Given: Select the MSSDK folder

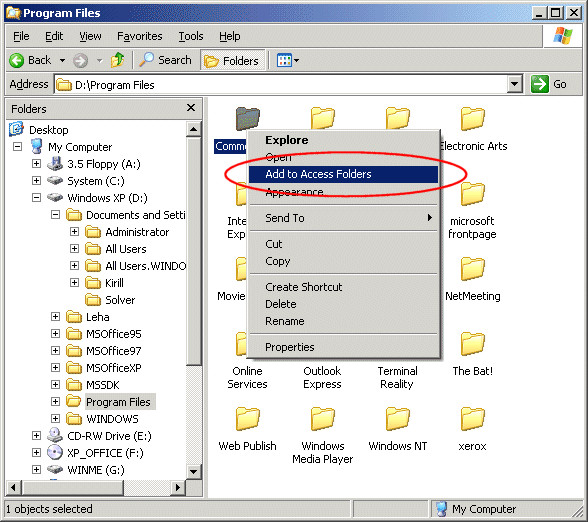Looking at the screenshot, I should 103,385.
